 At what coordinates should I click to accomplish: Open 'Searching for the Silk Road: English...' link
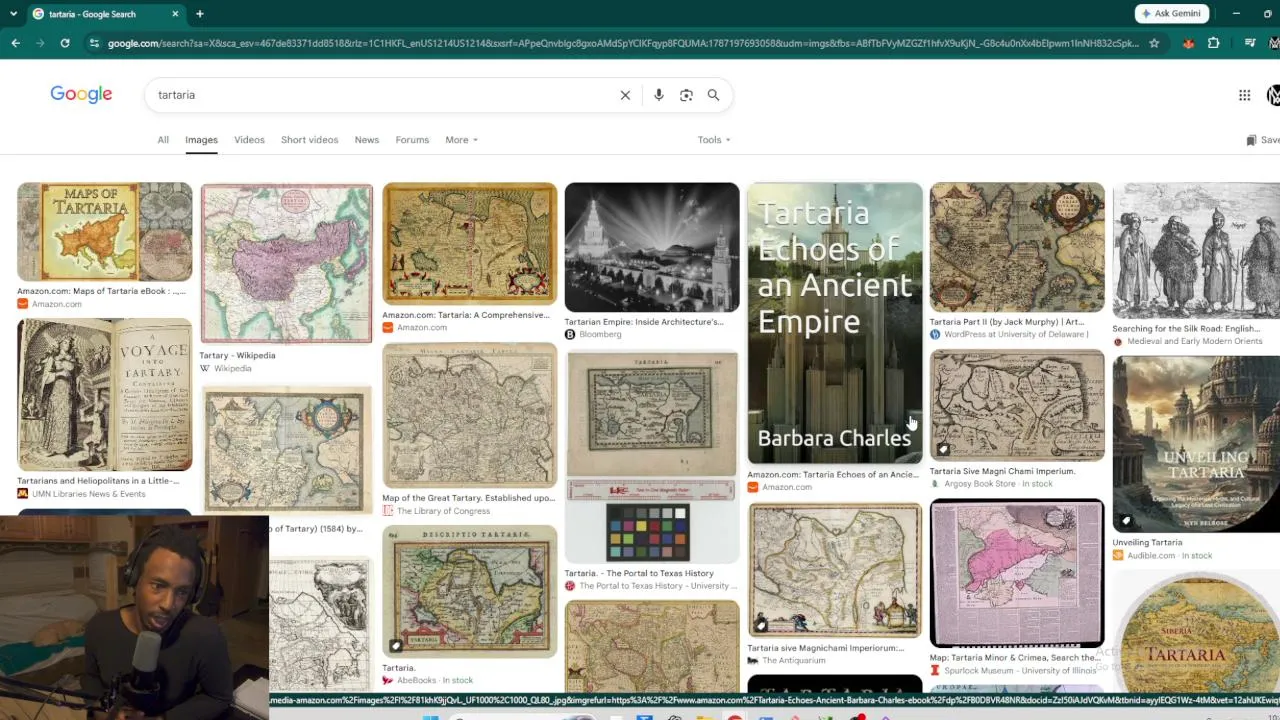pos(1186,329)
